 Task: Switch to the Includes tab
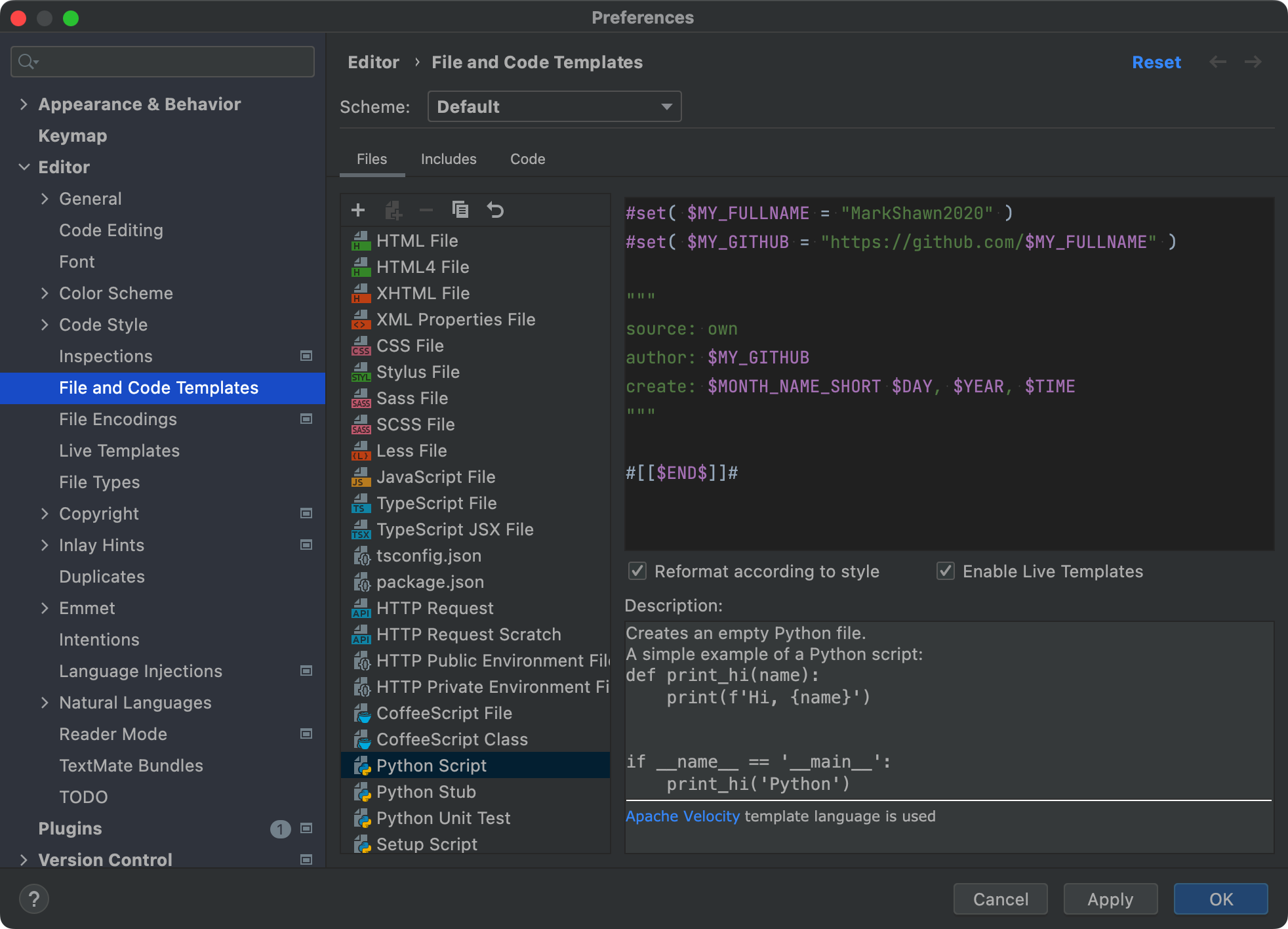pyautogui.click(x=449, y=159)
